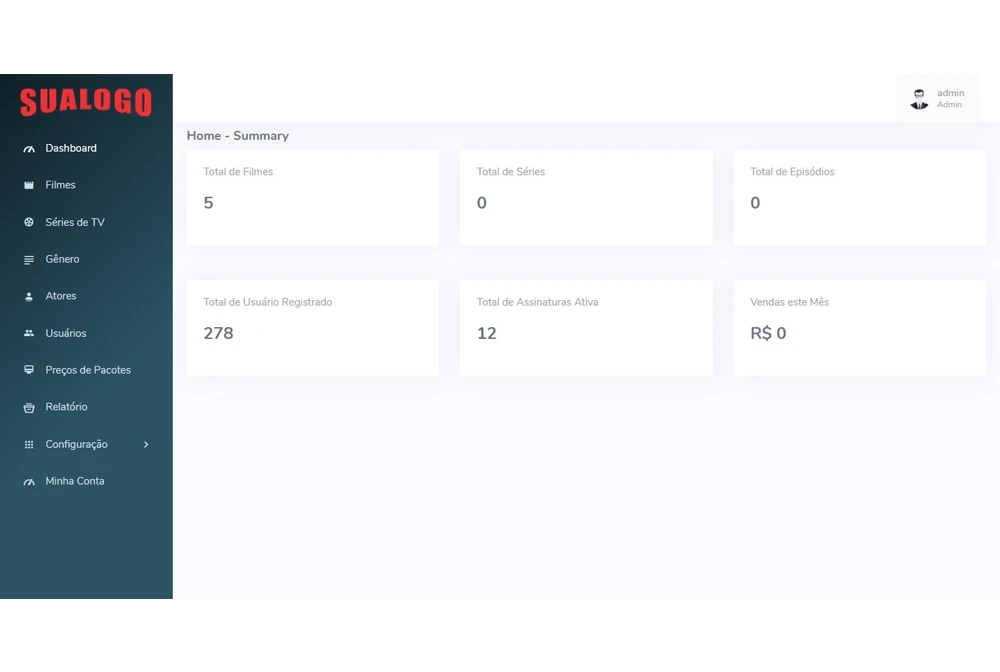The image size is (1000, 672).
Task: Click the Relatório basket icon
Action: point(29,408)
